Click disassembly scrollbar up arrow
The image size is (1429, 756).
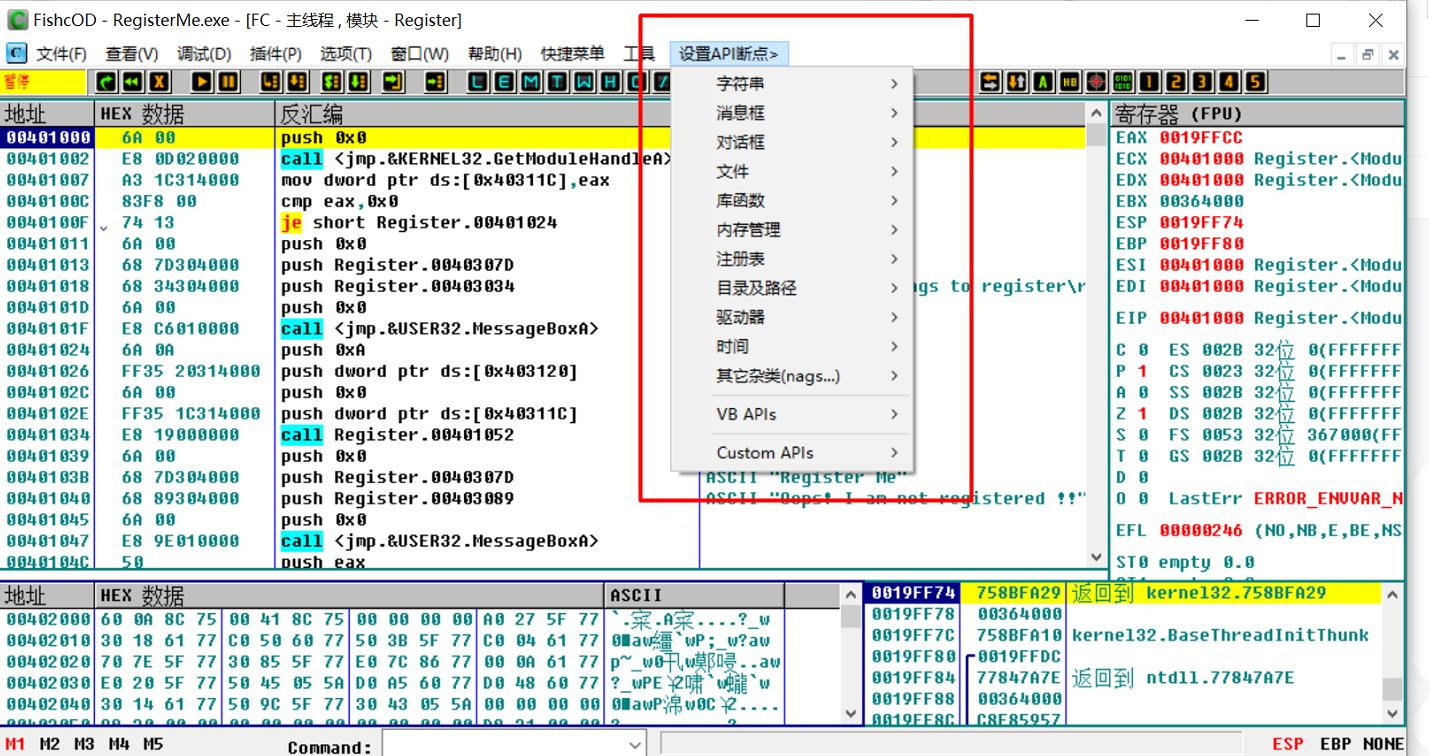[x=1097, y=112]
